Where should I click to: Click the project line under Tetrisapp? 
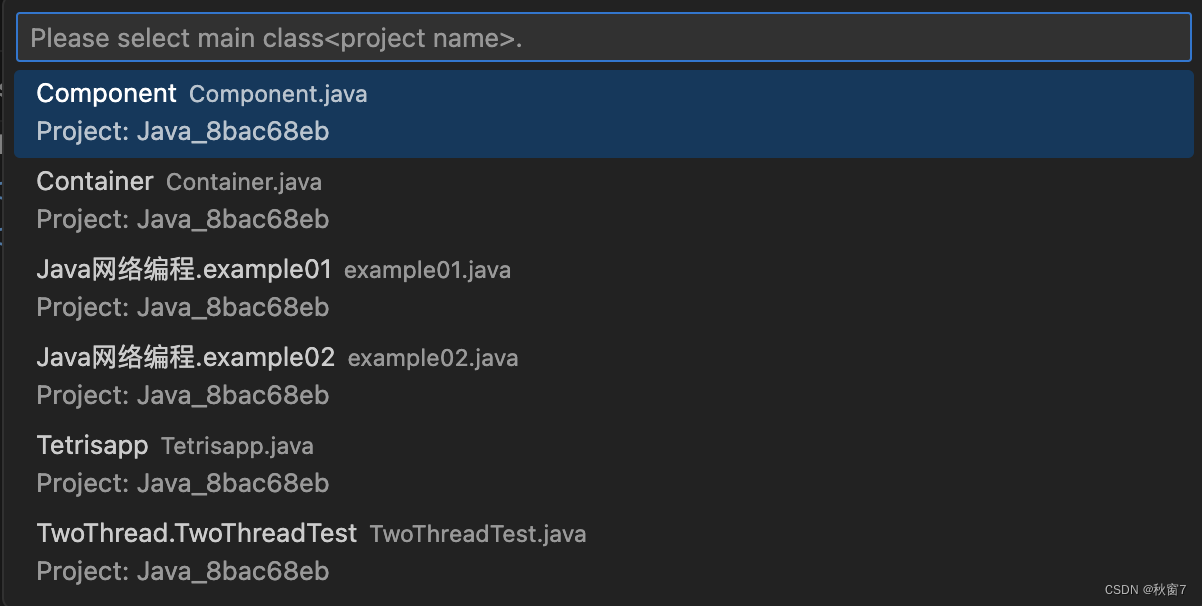[183, 484]
